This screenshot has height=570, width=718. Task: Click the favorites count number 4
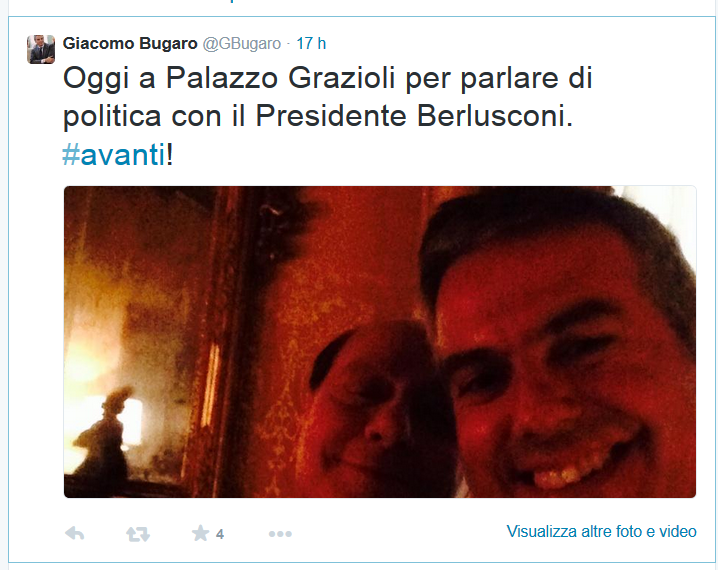pyautogui.click(x=220, y=534)
